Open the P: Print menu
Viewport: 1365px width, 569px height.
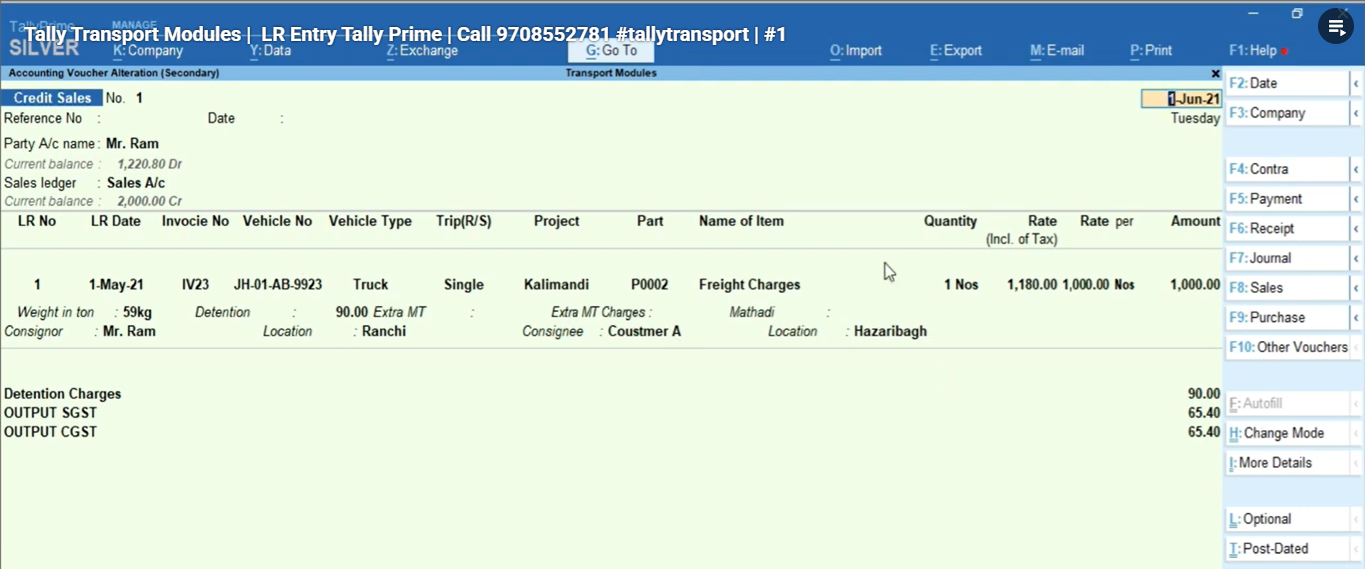click(x=1151, y=50)
